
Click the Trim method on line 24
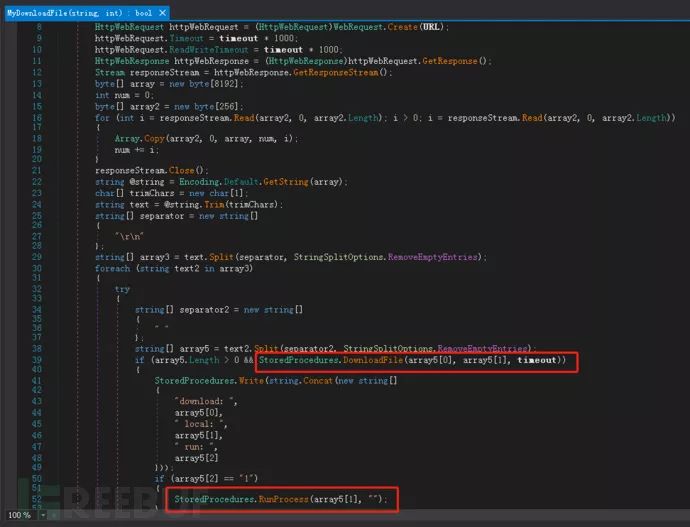[x=214, y=205]
